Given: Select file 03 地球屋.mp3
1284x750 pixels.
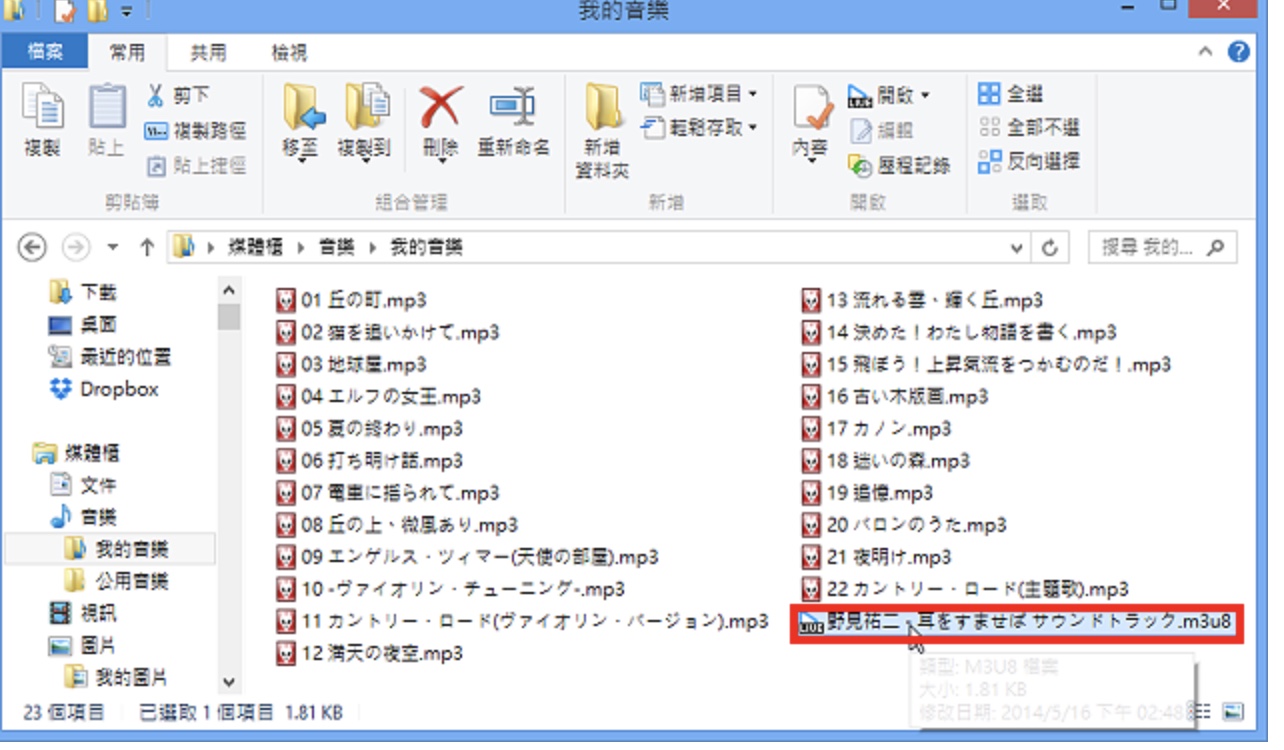Looking at the screenshot, I should pyautogui.click(x=351, y=364).
